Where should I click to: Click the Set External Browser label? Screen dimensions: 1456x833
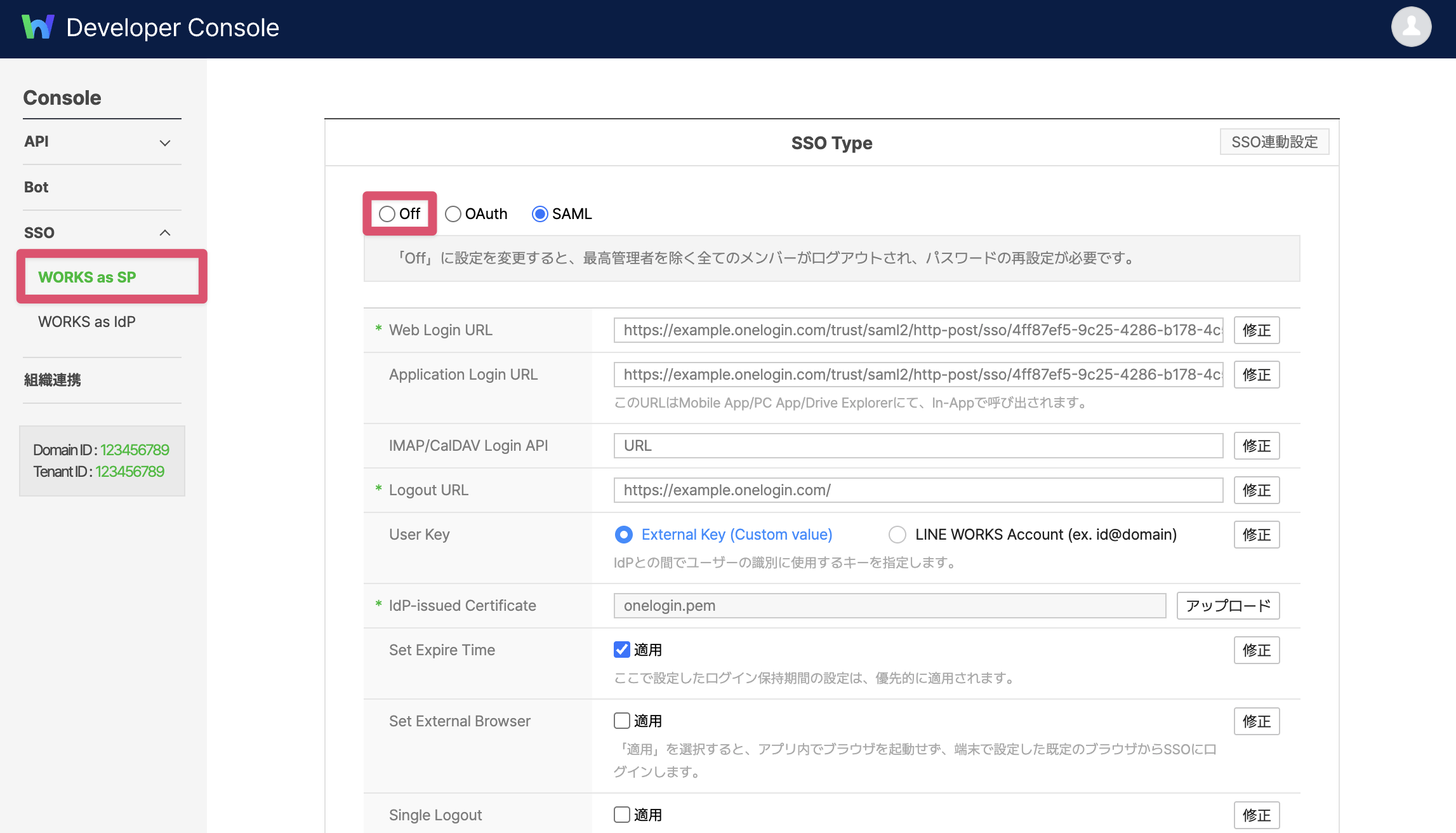pyautogui.click(x=460, y=721)
